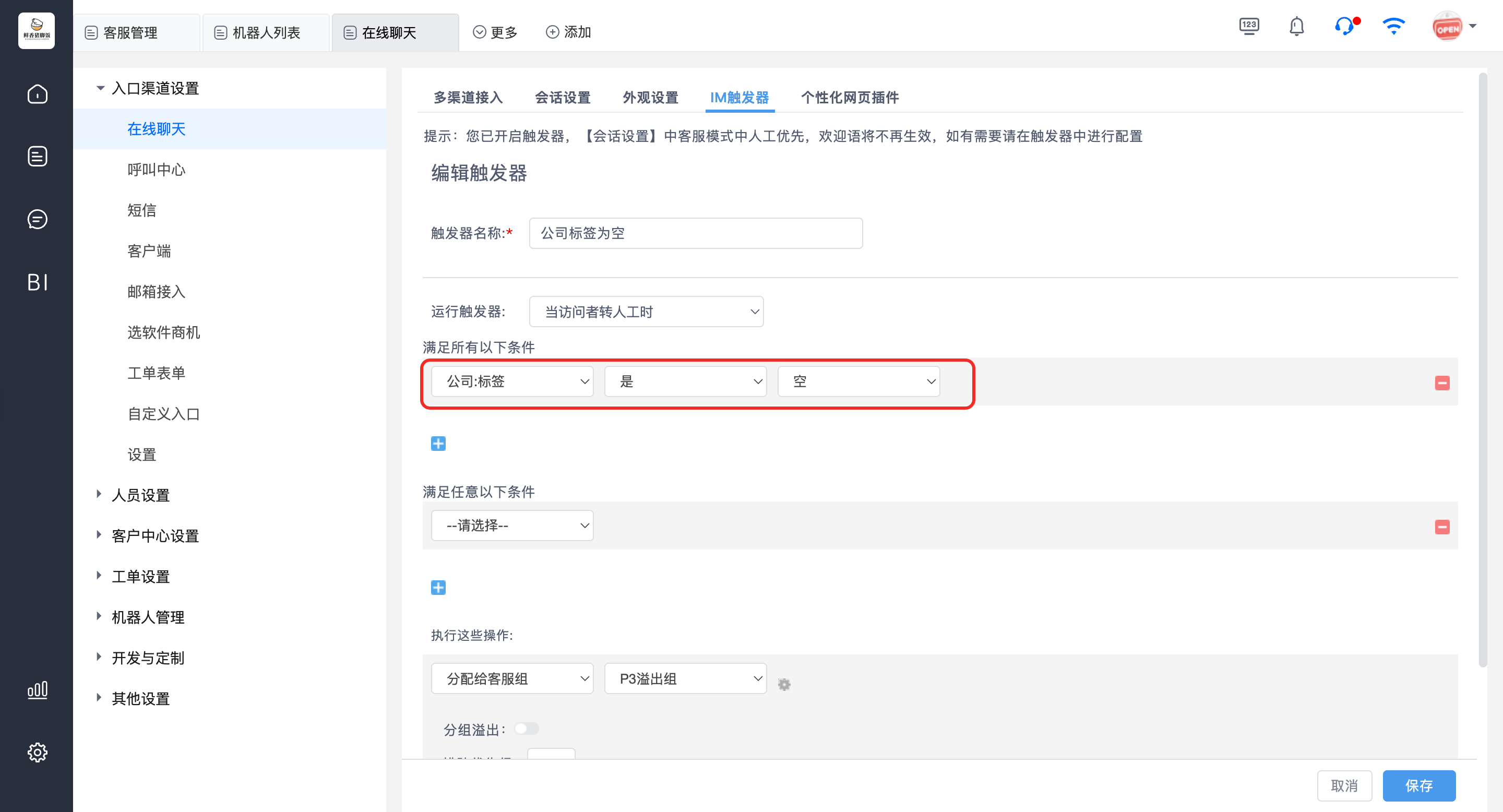Expand the 工单设置 section

(x=99, y=576)
